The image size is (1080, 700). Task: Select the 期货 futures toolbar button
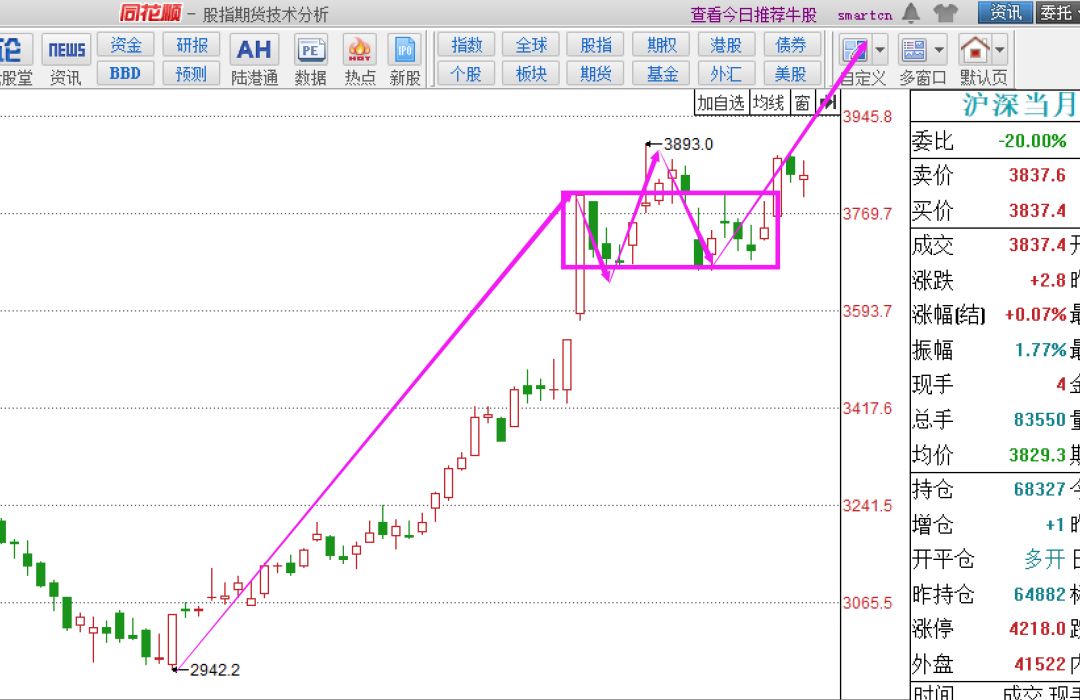pyautogui.click(x=596, y=74)
